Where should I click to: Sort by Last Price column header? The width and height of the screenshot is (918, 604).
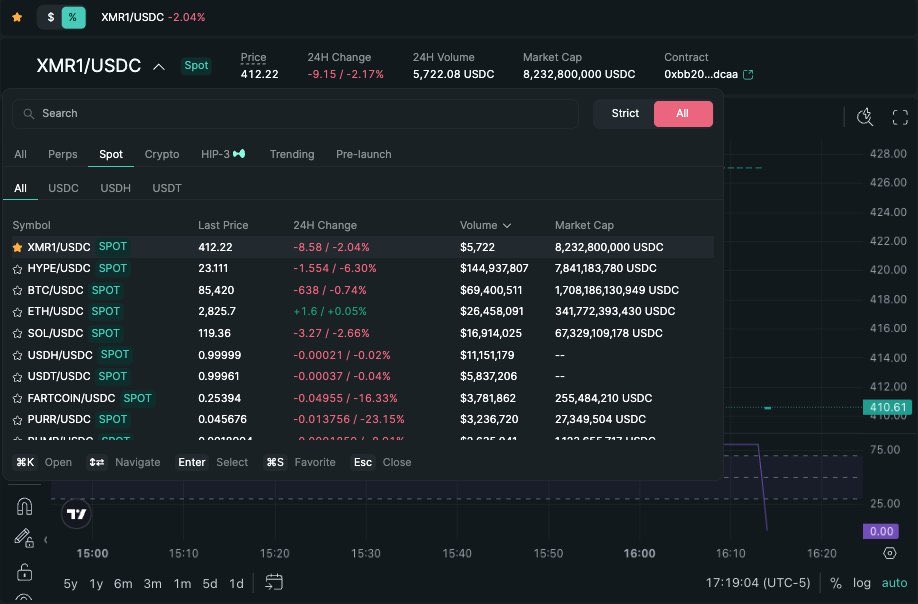(x=223, y=225)
